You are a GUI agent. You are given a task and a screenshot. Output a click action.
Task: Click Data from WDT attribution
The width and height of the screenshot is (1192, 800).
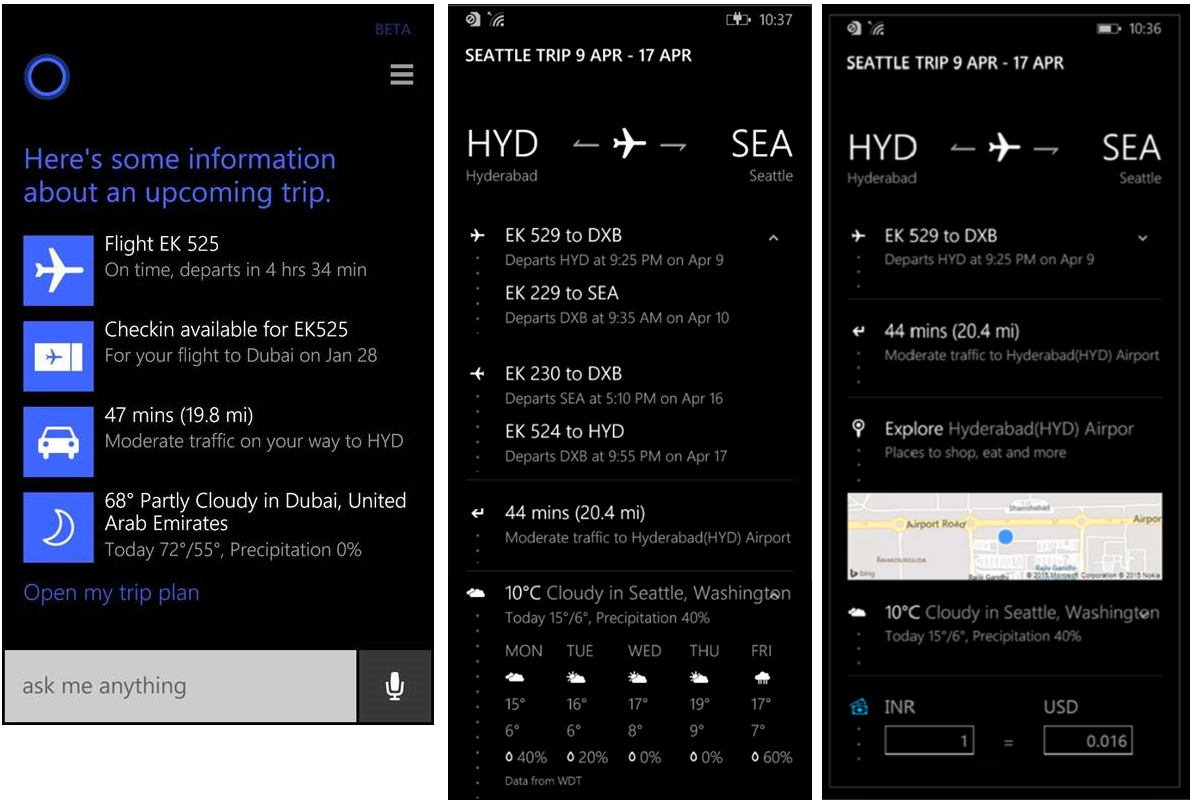(543, 781)
